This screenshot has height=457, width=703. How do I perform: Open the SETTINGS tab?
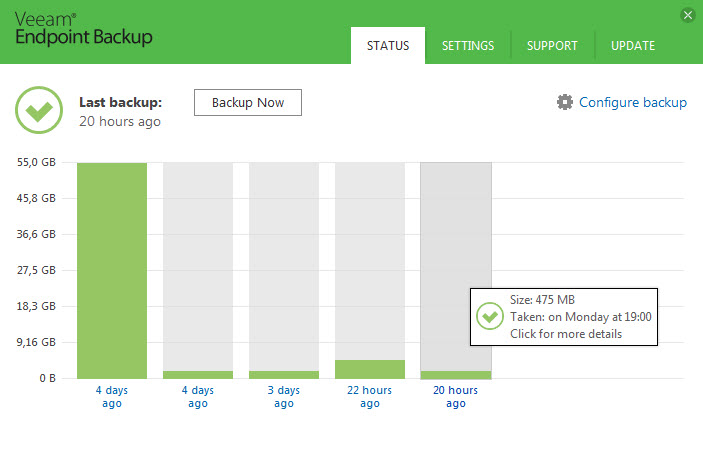point(468,45)
